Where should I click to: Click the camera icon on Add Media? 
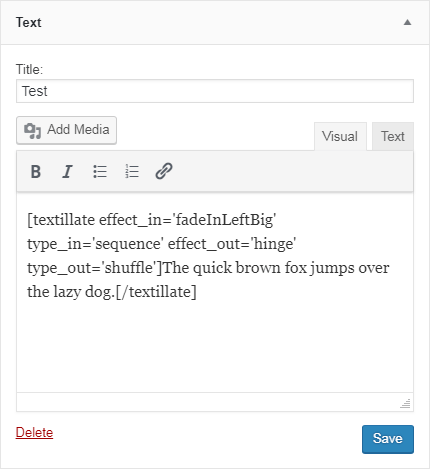(x=32, y=130)
